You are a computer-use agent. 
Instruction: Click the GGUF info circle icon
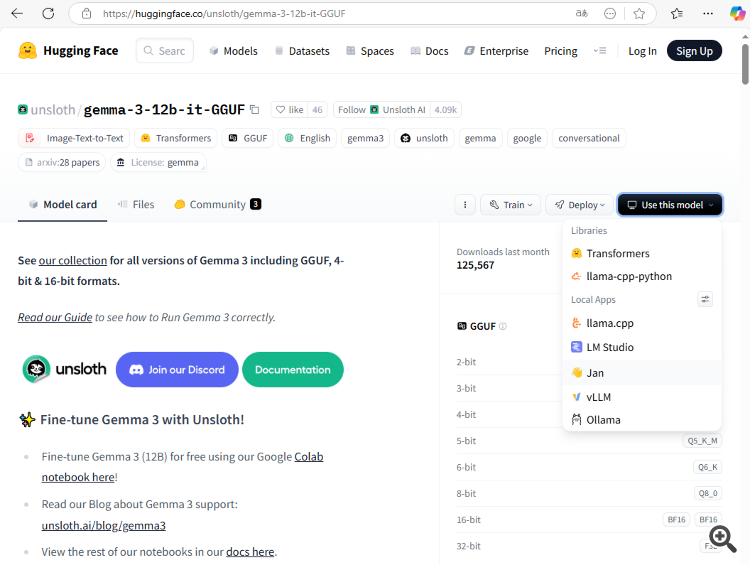(503, 326)
